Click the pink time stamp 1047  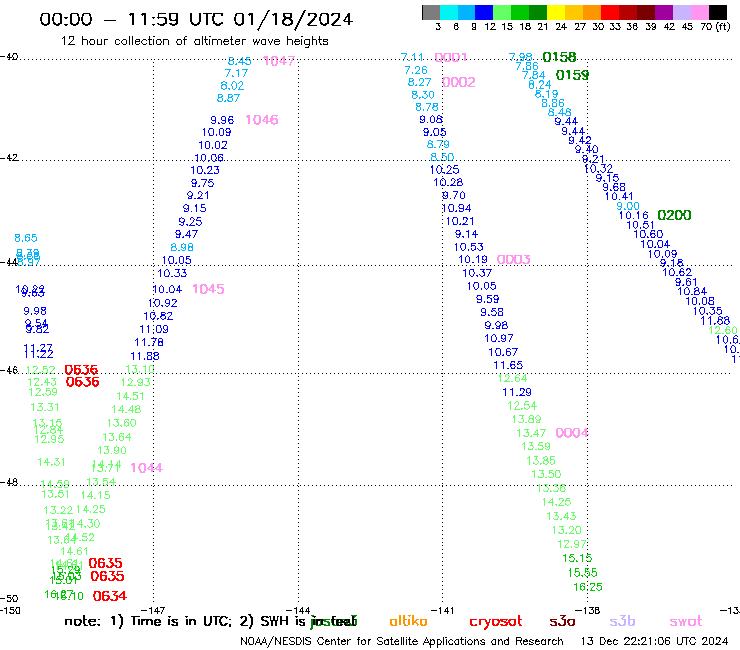click(x=279, y=61)
